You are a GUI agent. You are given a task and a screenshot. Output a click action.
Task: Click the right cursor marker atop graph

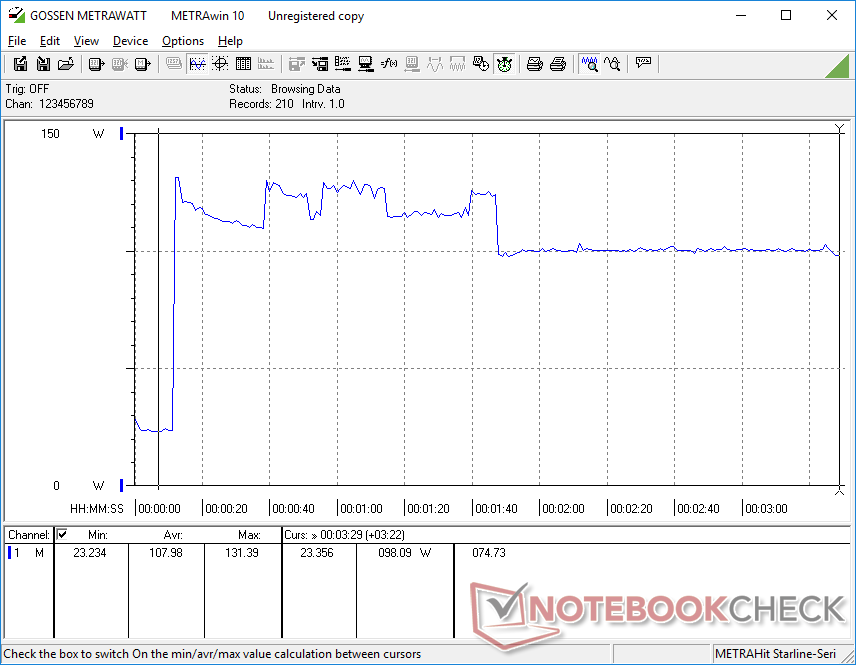pos(840,128)
